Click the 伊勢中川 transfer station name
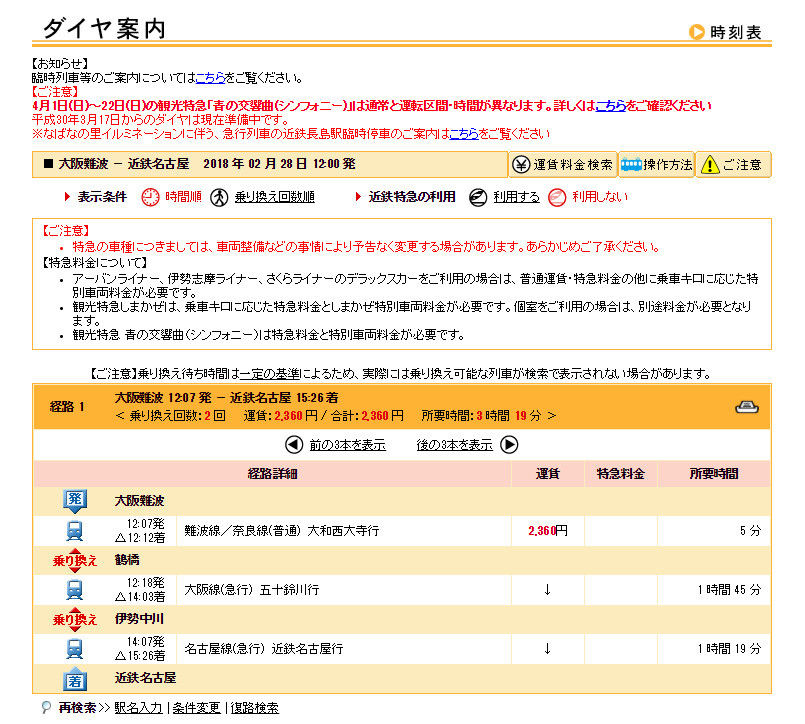805x724 pixels. (x=139, y=619)
